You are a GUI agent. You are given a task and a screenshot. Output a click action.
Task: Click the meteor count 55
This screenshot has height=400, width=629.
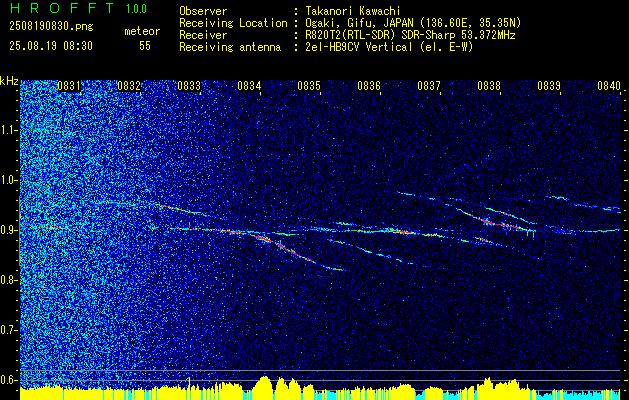[x=145, y=46]
